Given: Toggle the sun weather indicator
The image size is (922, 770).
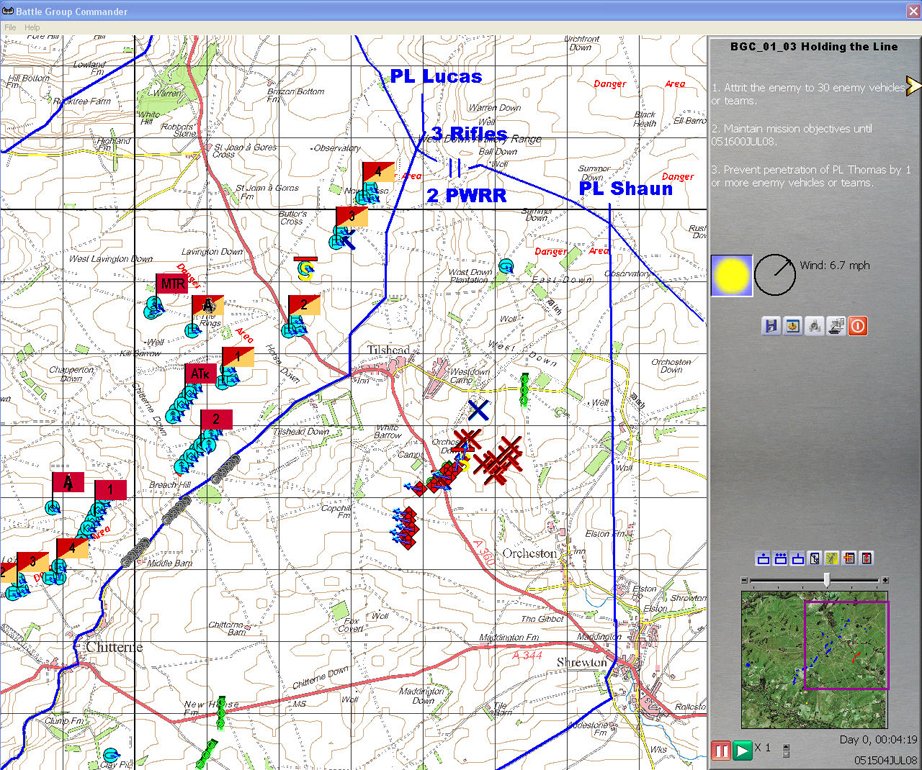Looking at the screenshot, I should 730,275.
